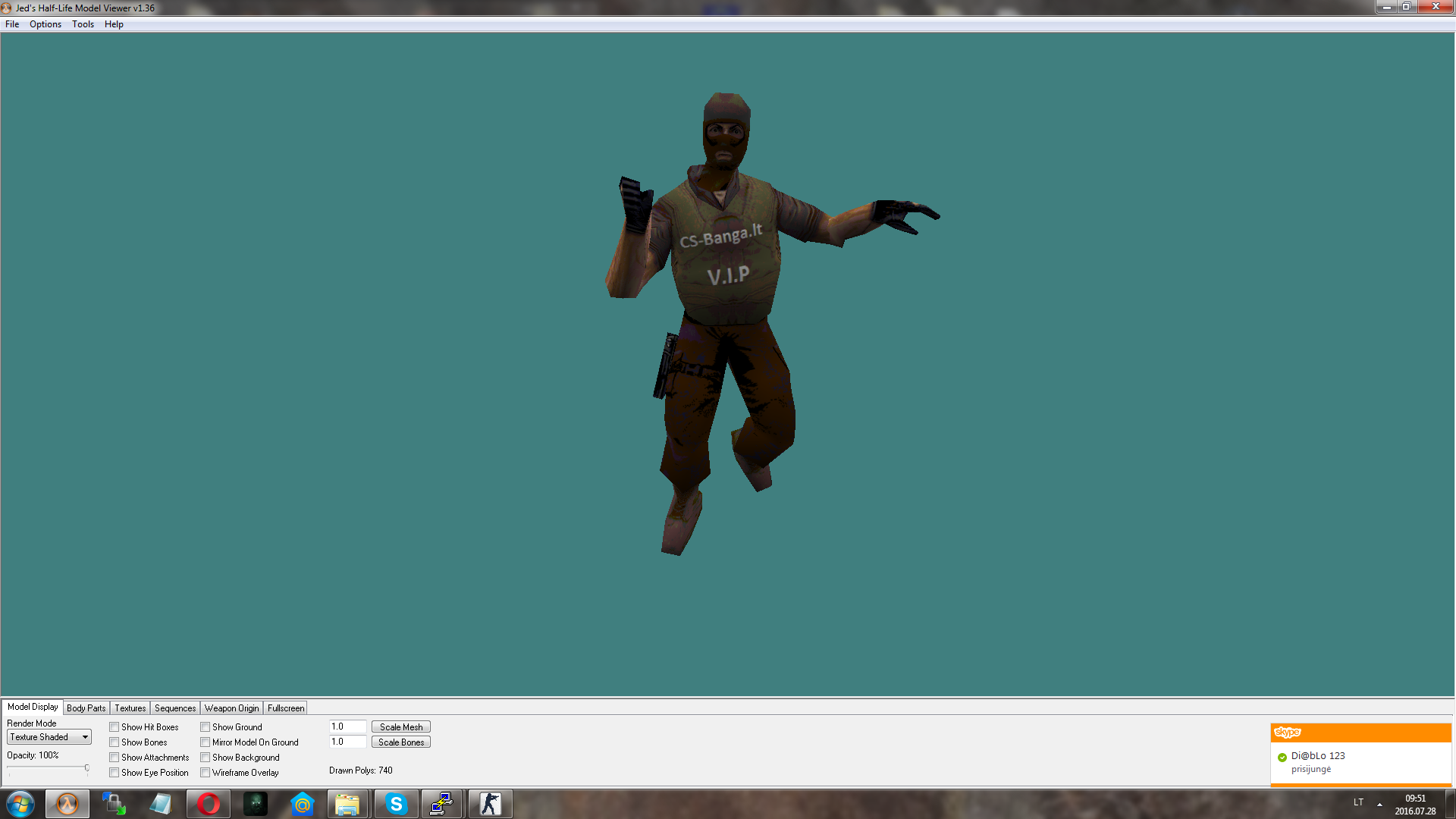Click the app icon in title bar
This screenshot has width=1456, height=819.
pyautogui.click(x=7, y=8)
